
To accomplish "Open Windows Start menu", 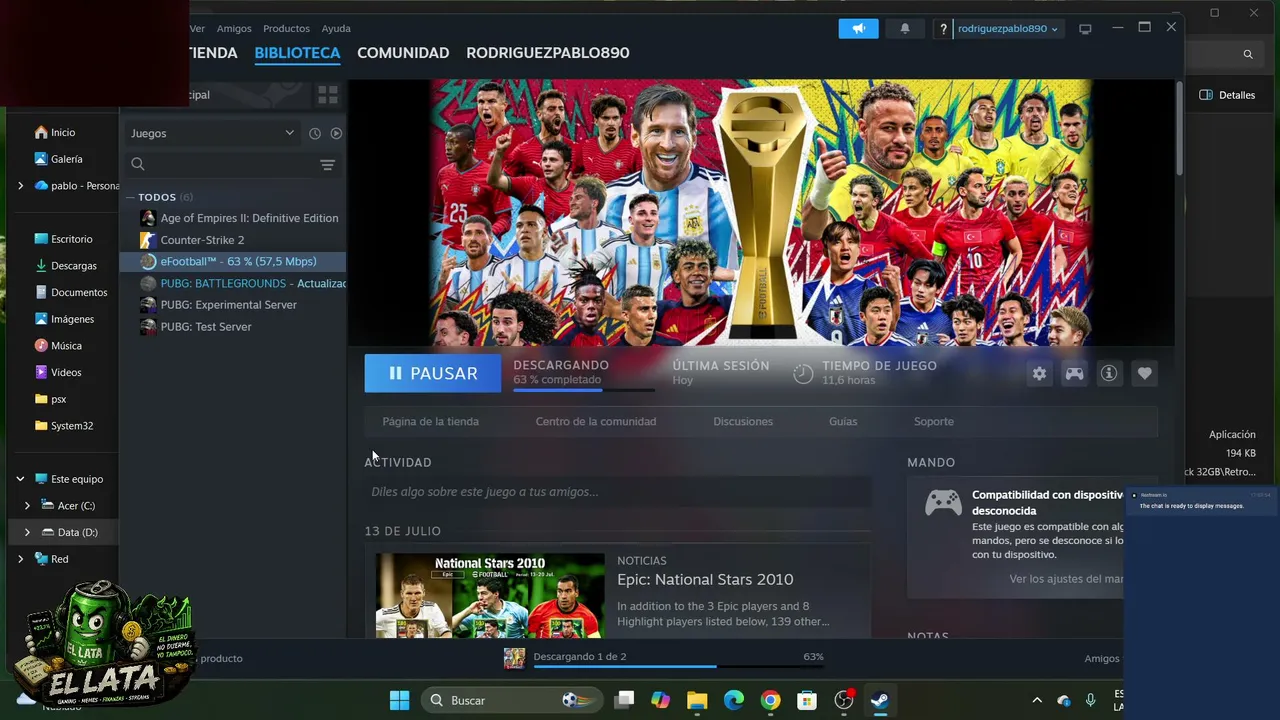I will point(399,700).
